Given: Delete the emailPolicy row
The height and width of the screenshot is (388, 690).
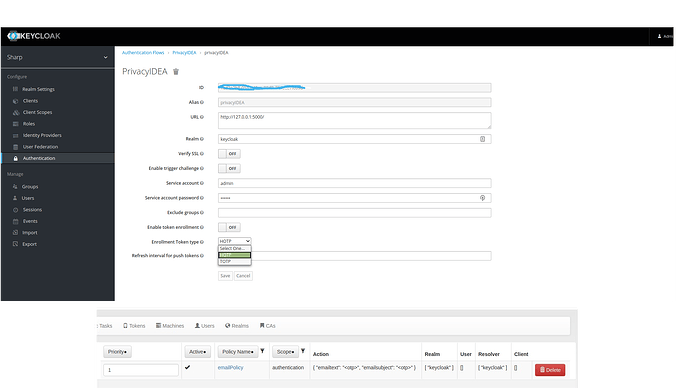Looking at the screenshot, I should 550,370.
